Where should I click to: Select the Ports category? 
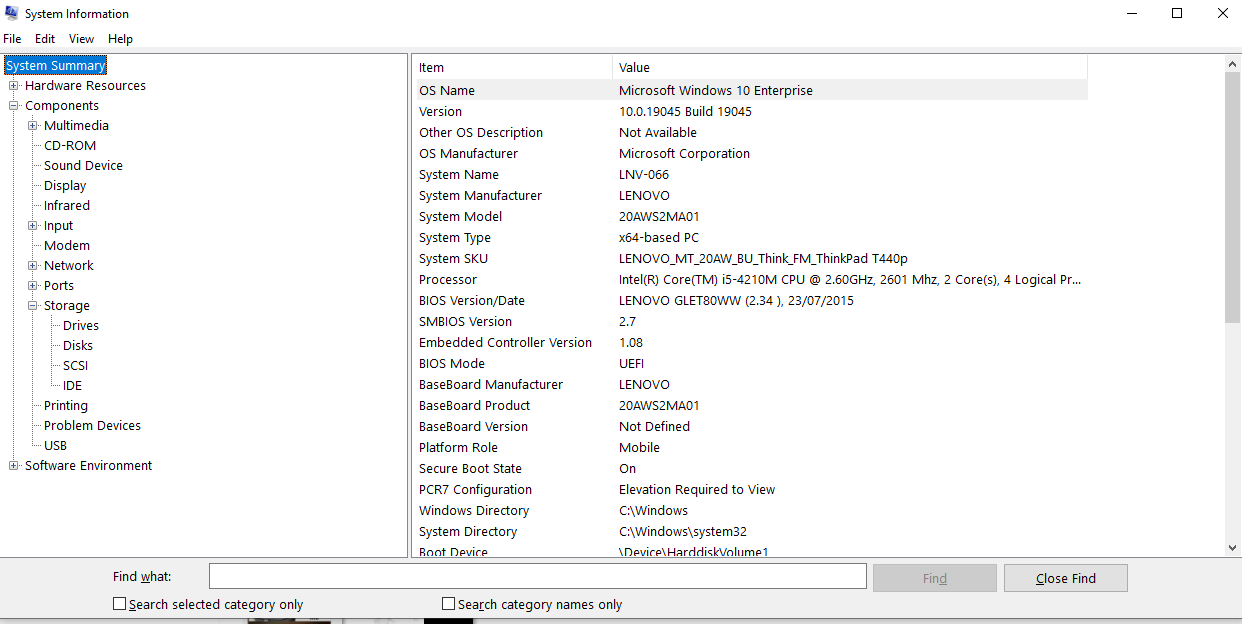59,286
